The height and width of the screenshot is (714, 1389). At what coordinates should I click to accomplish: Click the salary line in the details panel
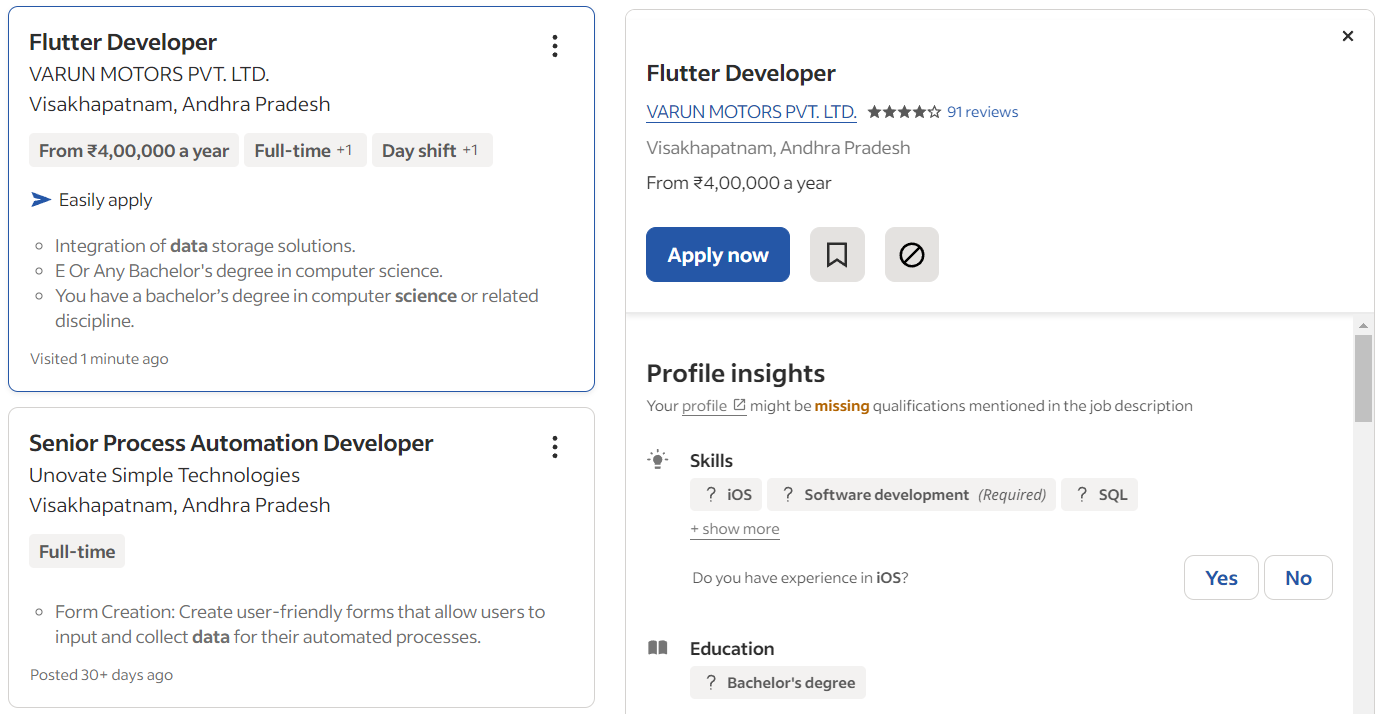click(739, 183)
